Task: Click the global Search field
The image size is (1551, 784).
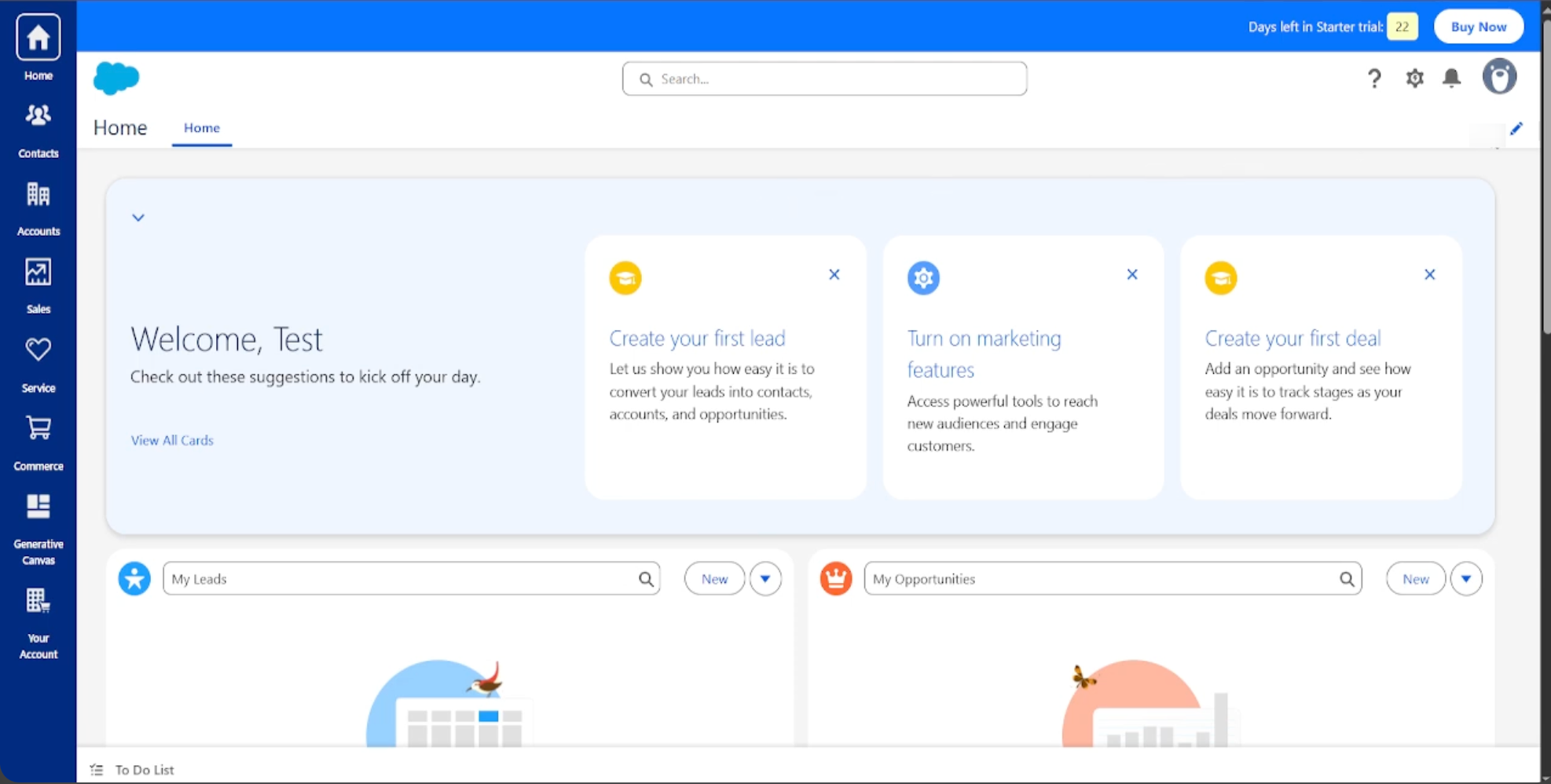Action: (824, 79)
